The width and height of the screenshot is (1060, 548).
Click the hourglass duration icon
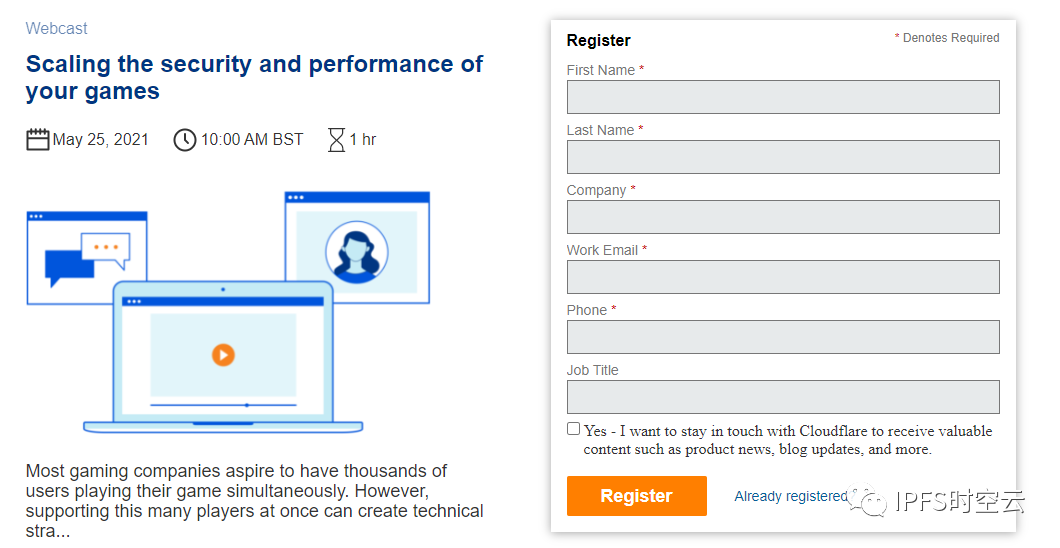coord(336,140)
